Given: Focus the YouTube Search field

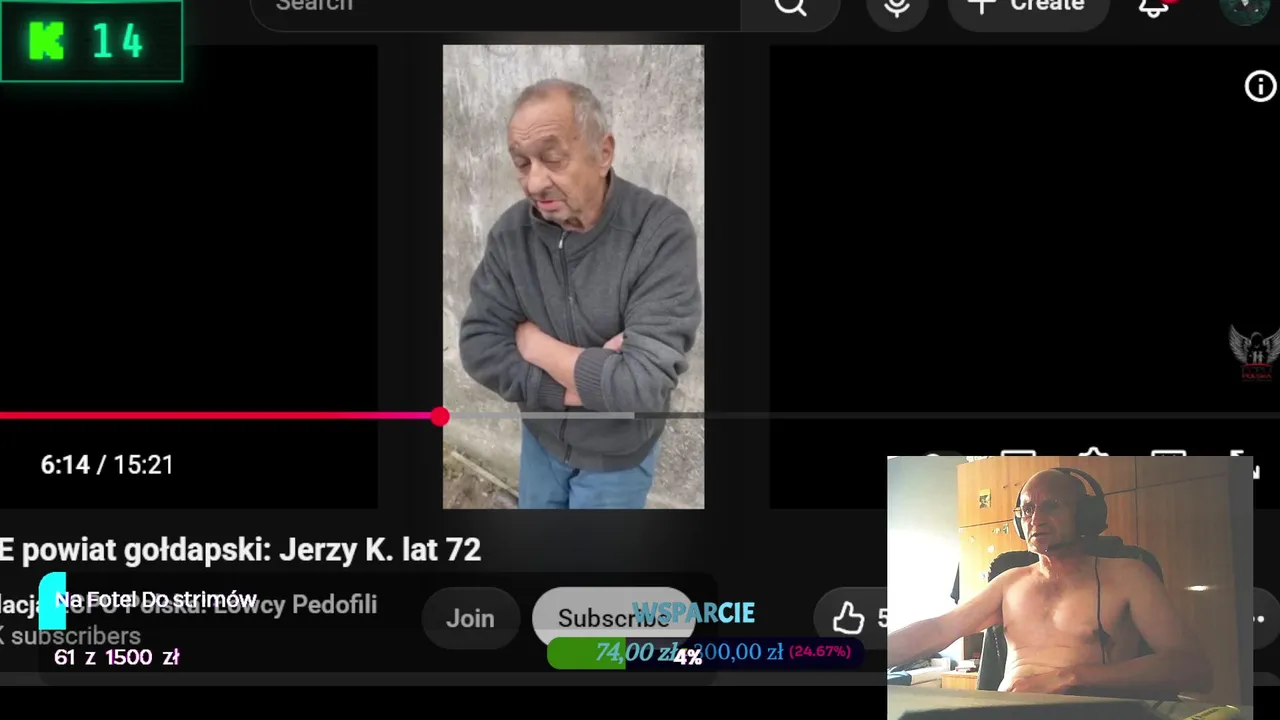Looking at the screenshot, I should pos(496,8).
